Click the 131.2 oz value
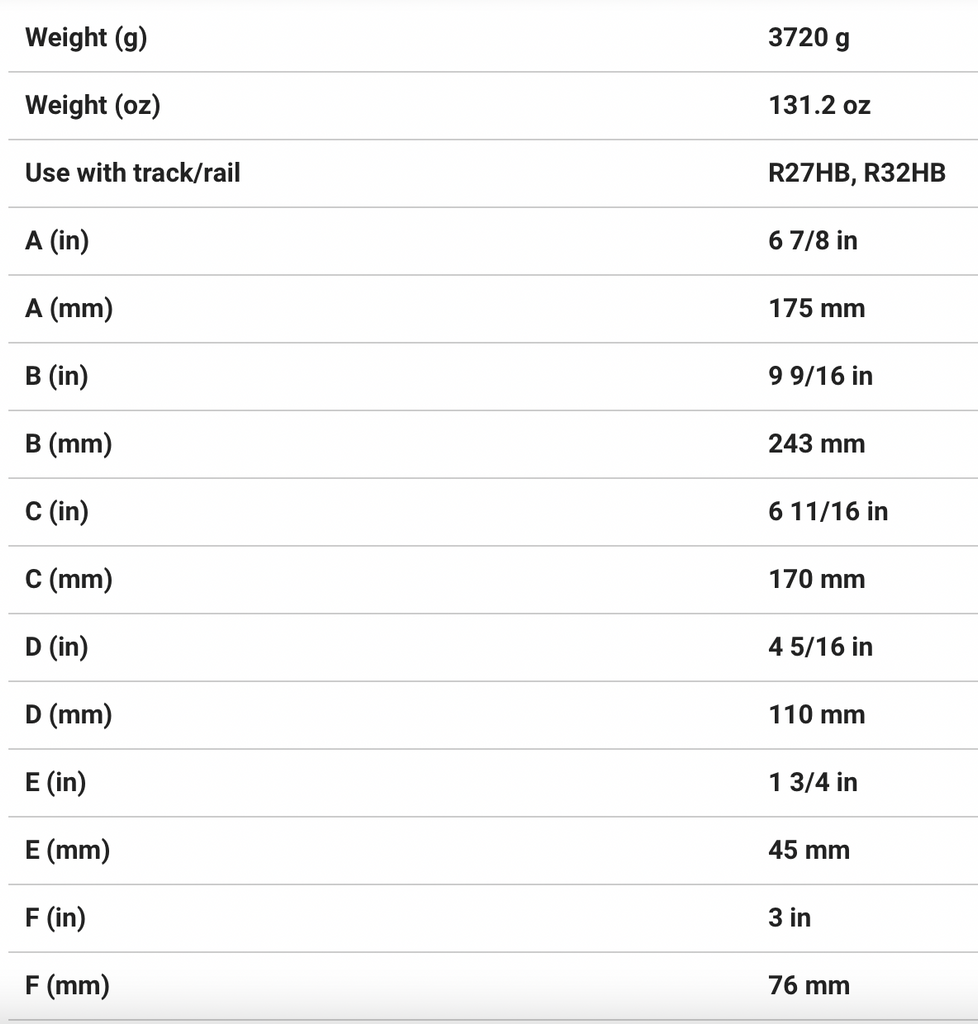The image size is (978, 1024). point(819,105)
